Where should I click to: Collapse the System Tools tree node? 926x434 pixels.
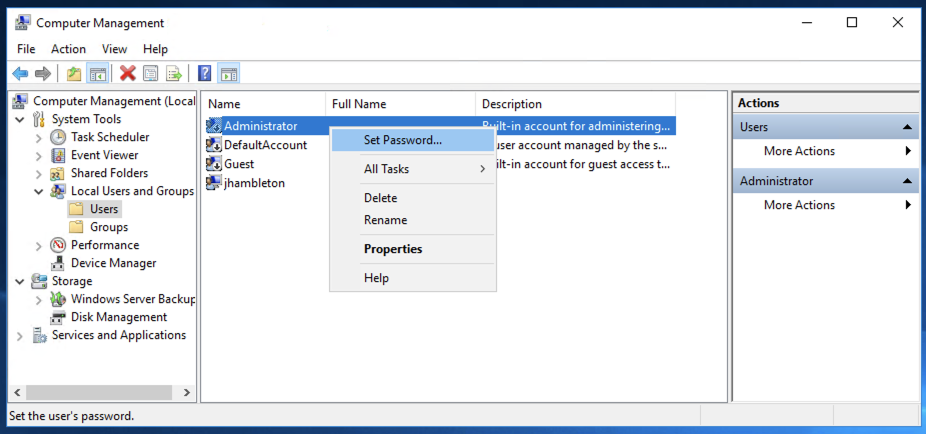19,119
